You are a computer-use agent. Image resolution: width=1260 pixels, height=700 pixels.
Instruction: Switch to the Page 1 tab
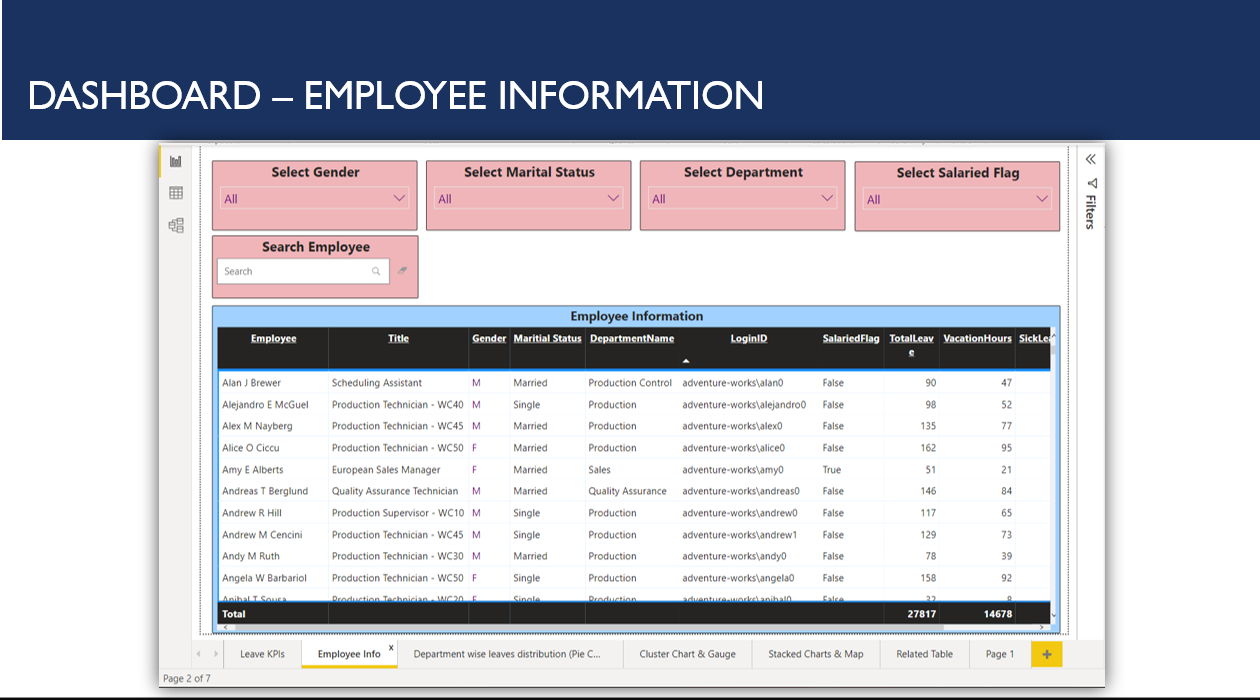tap(999, 654)
